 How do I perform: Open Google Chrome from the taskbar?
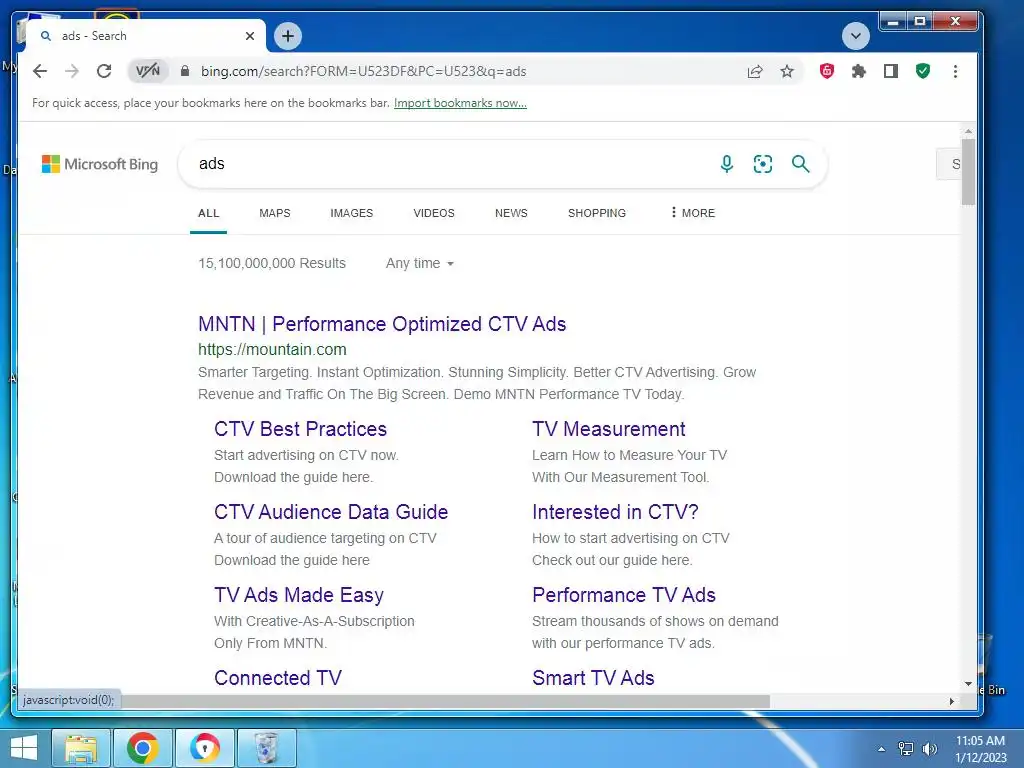(x=143, y=748)
